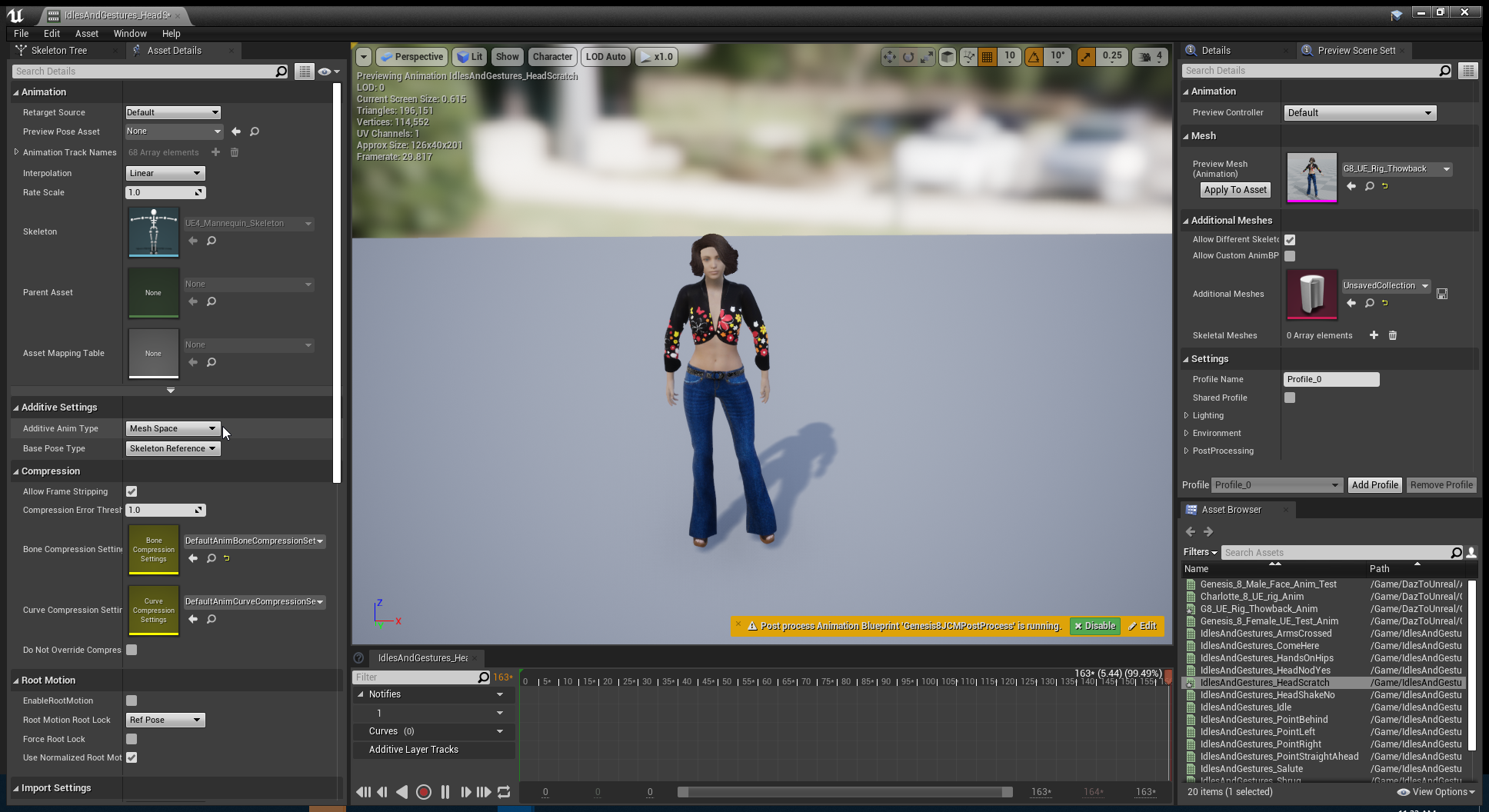
Task: Open property matrix grid icon in Asset Details
Action: click(305, 72)
